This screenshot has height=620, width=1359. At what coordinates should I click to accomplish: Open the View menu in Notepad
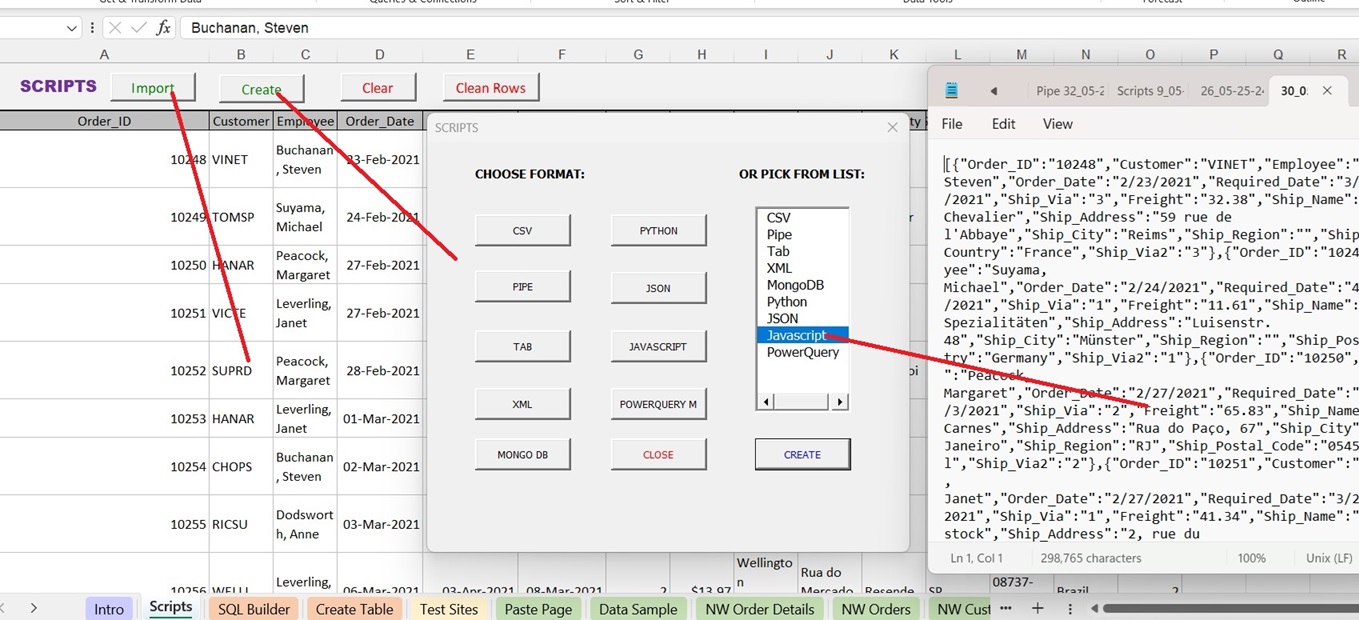[x=1057, y=124]
